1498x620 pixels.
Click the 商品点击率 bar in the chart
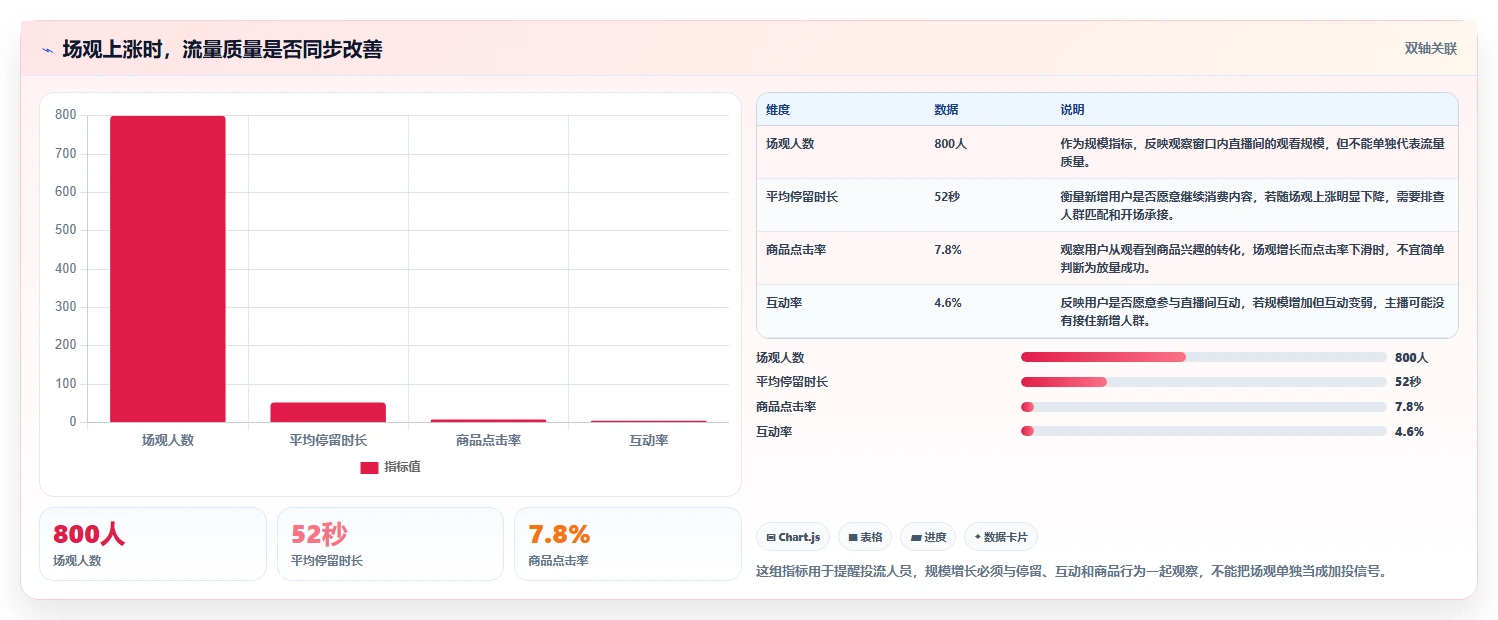pos(488,420)
